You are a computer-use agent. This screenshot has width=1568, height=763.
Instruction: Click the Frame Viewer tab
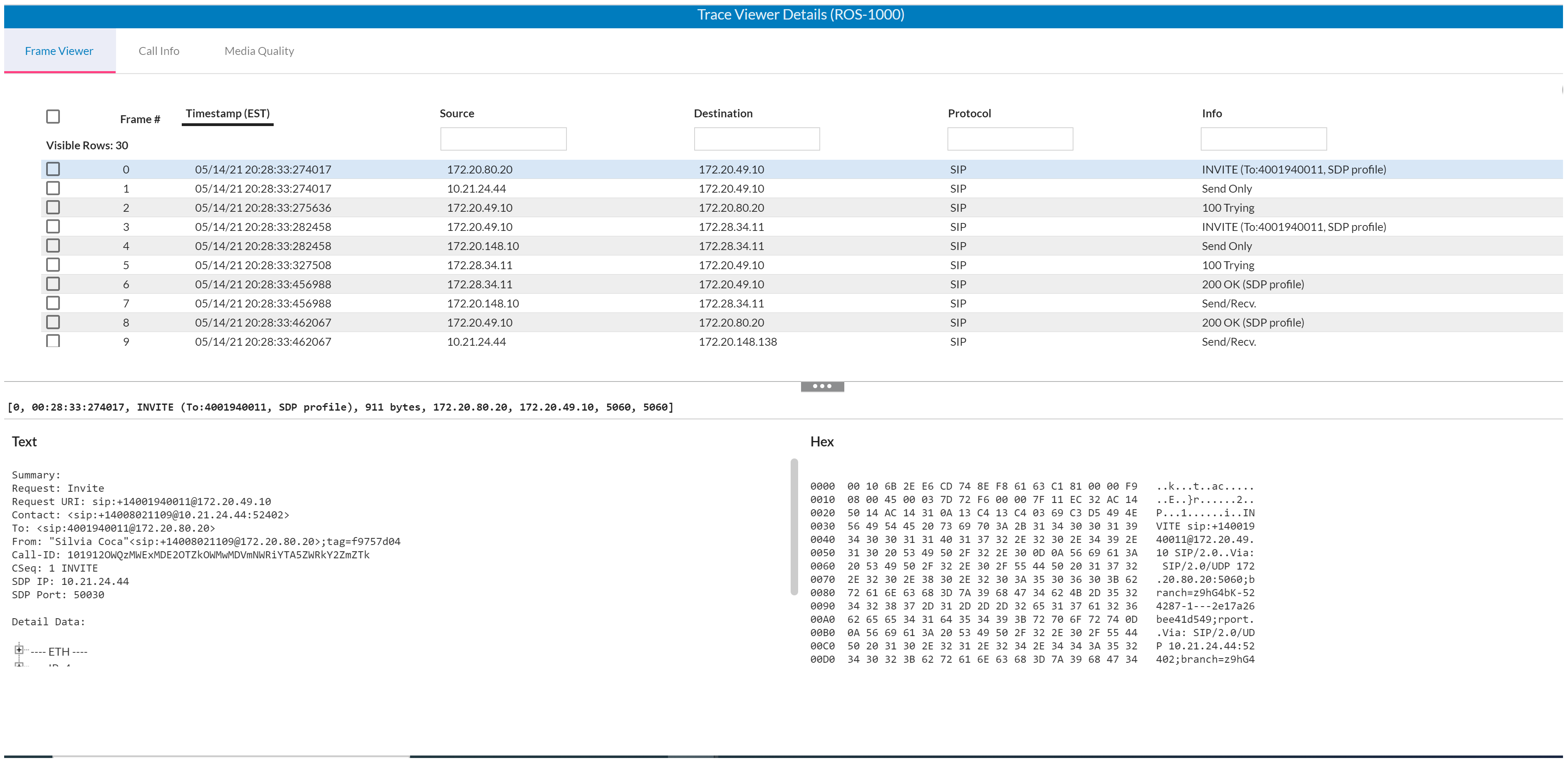[x=58, y=50]
